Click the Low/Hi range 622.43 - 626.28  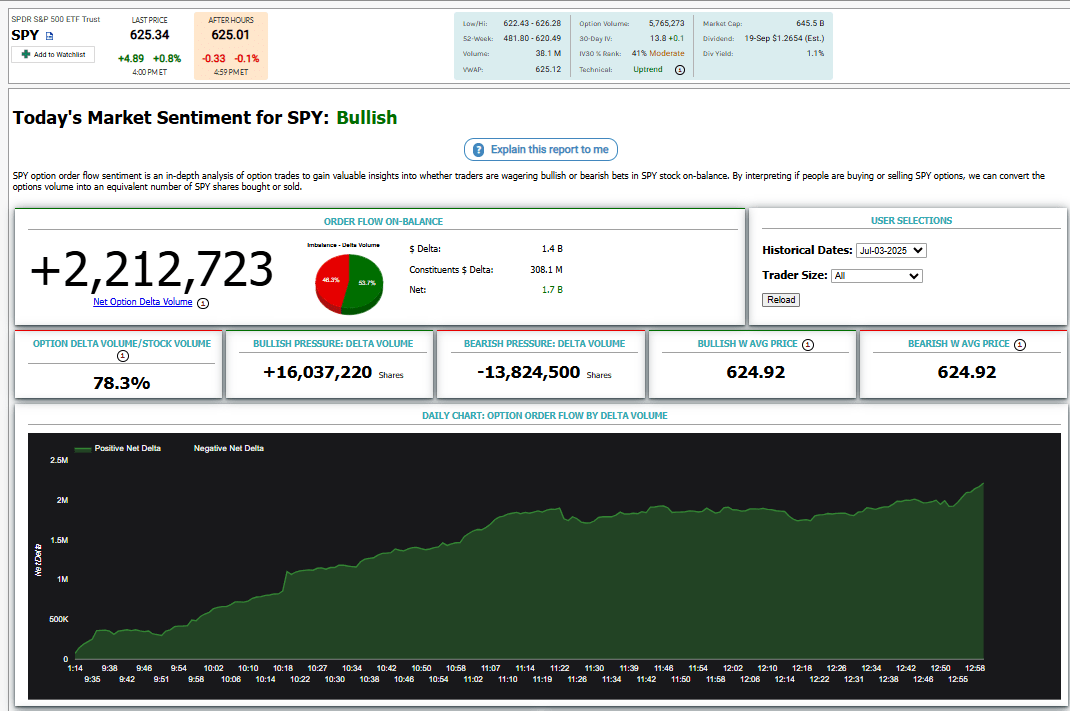(x=532, y=23)
